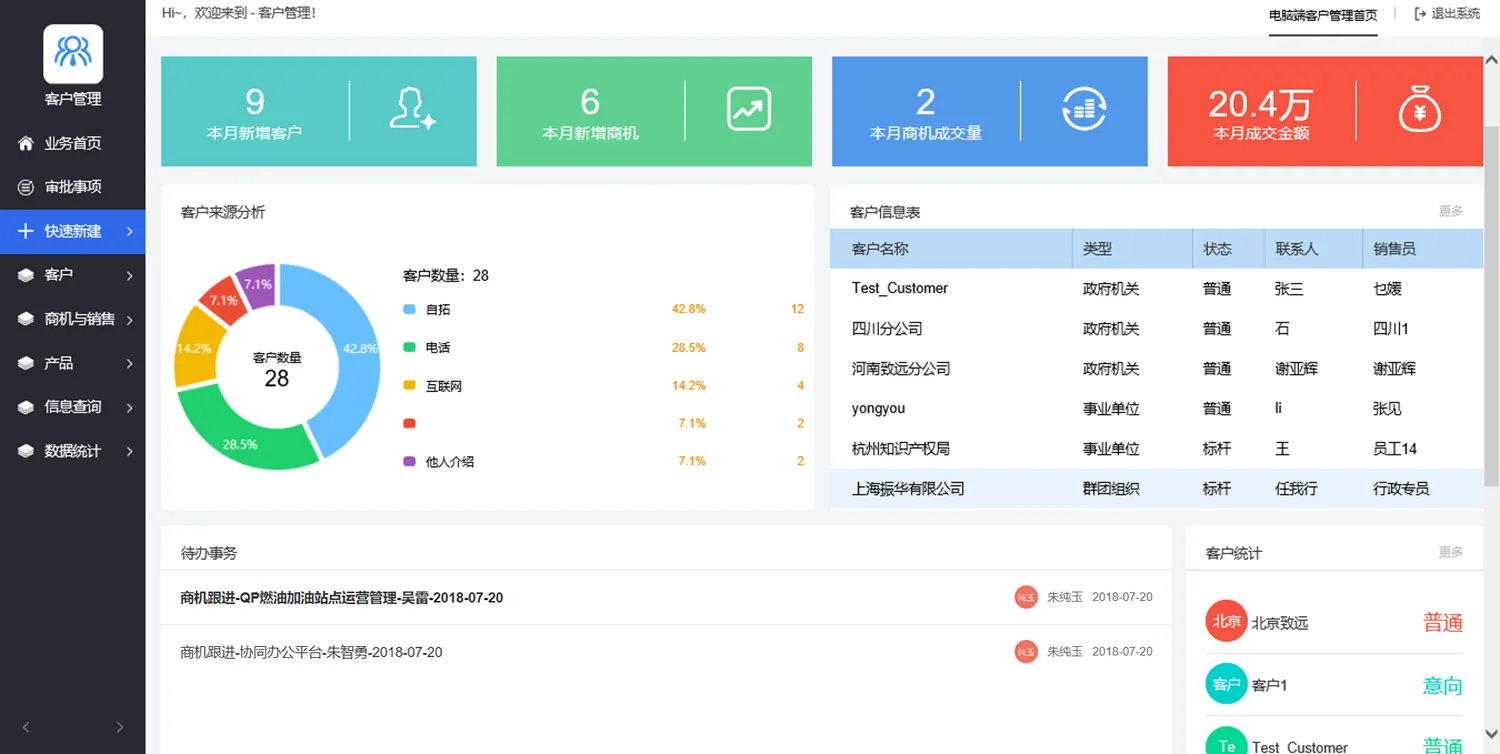The image size is (1500, 754).
Task: Click the 客户 round teal avatar
Action: point(1227,684)
